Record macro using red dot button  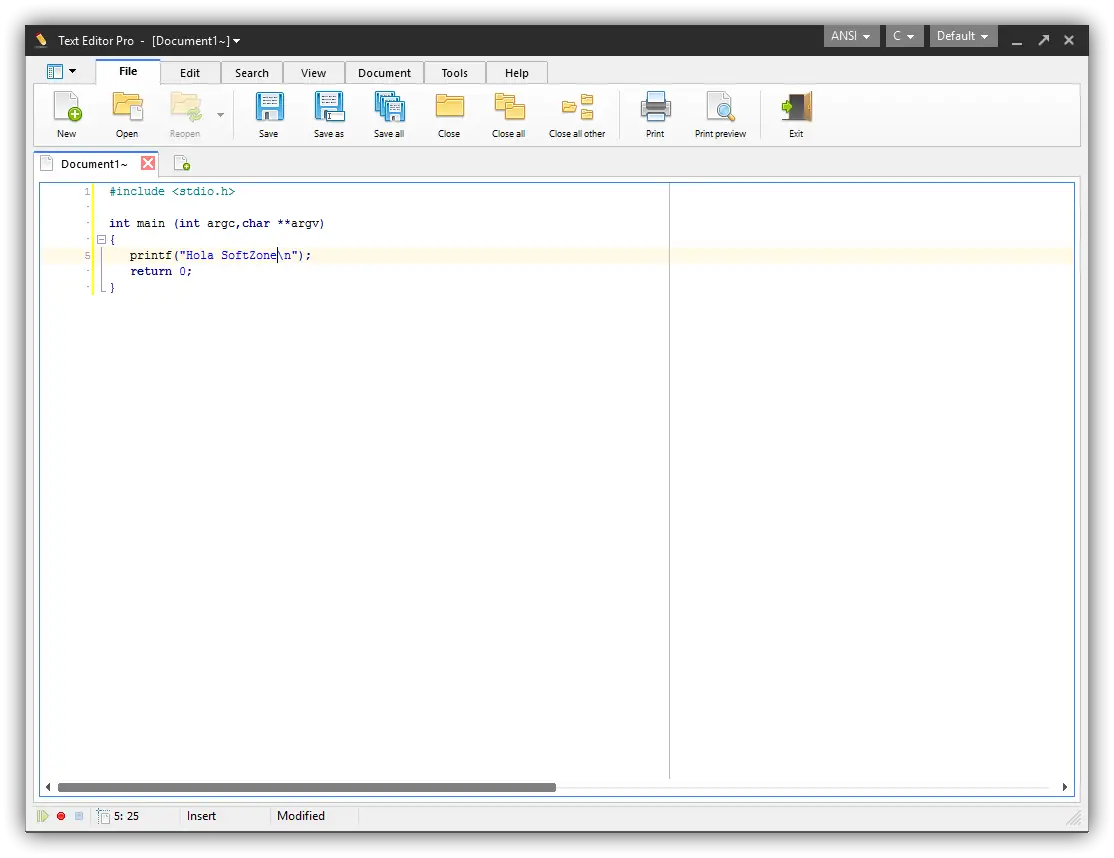[x=61, y=816]
